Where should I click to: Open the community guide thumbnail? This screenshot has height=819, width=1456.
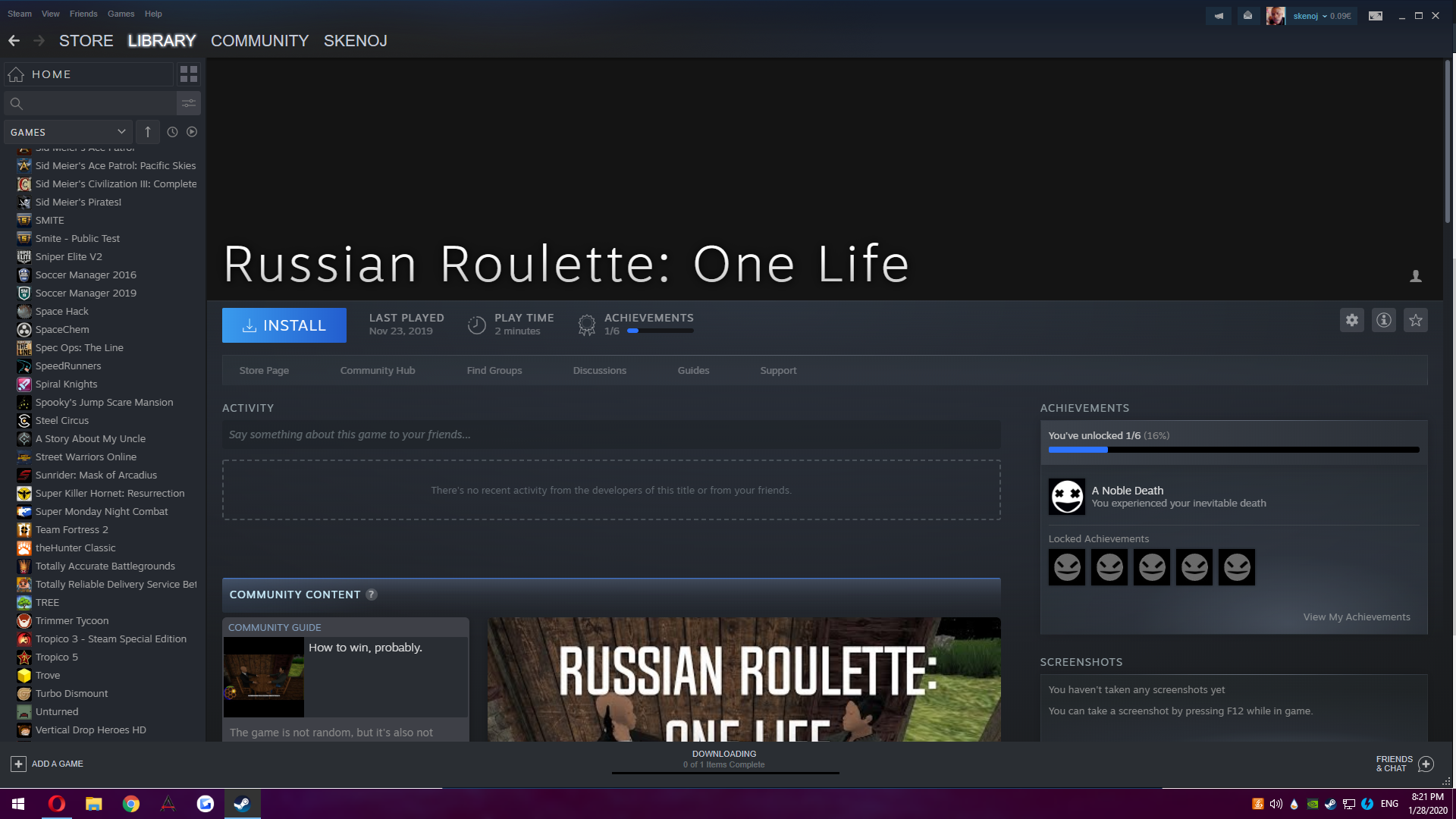[x=264, y=677]
